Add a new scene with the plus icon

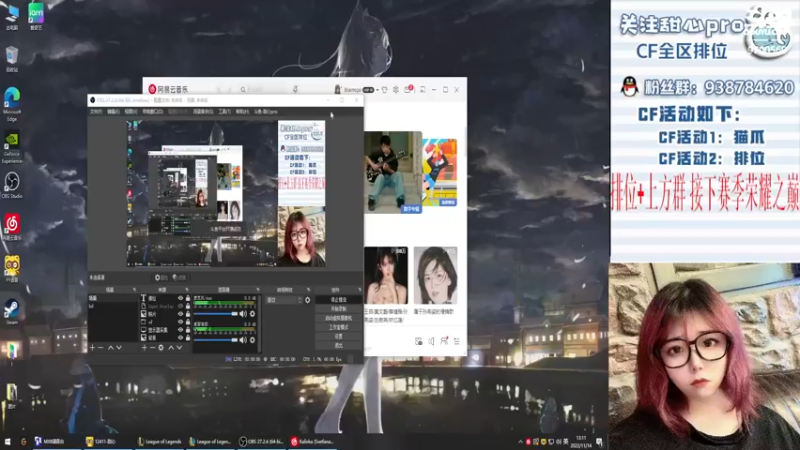click(x=92, y=347)
